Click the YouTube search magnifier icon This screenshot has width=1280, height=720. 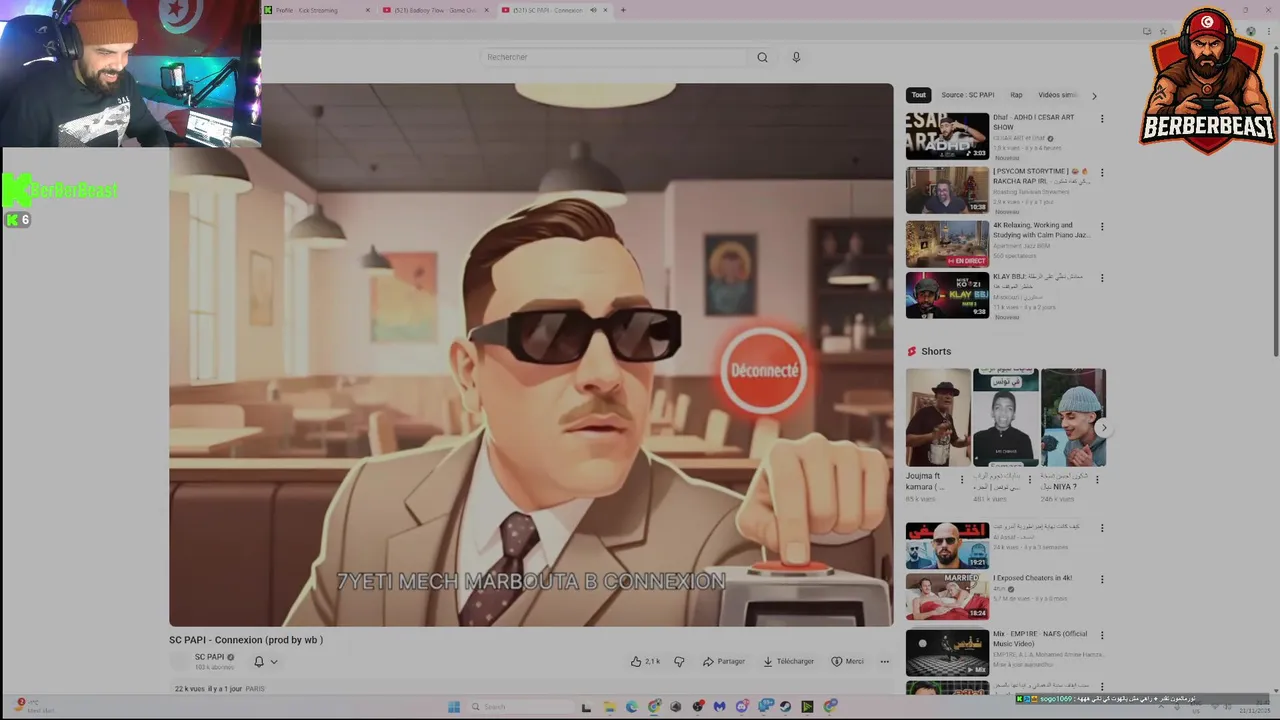[x=762, y=57]
